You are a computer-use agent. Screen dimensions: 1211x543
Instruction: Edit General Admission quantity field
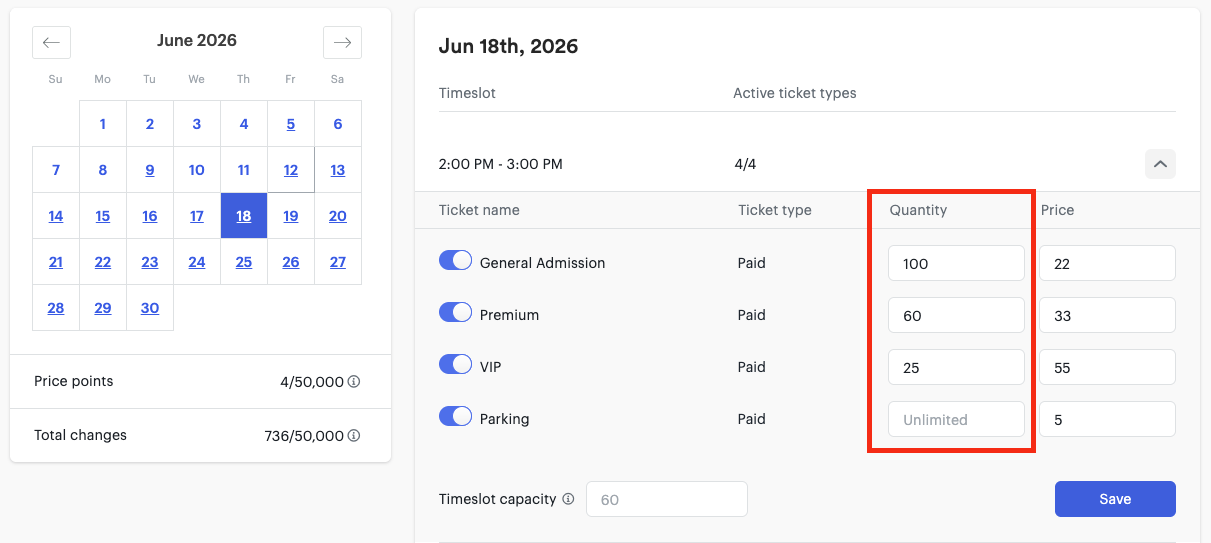956,263
